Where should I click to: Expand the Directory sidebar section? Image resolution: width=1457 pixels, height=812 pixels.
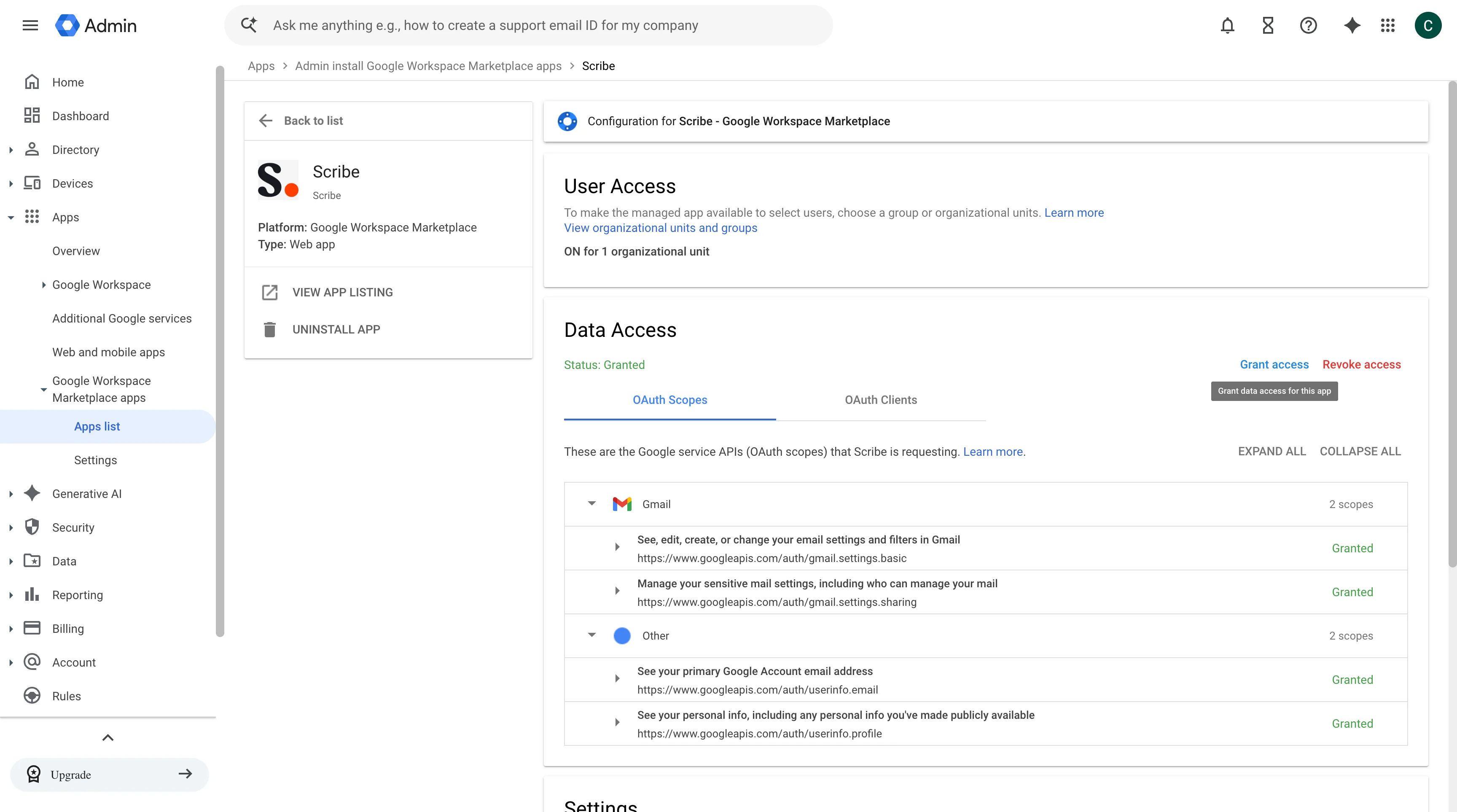pyautogui.click(x=11, y=150)
